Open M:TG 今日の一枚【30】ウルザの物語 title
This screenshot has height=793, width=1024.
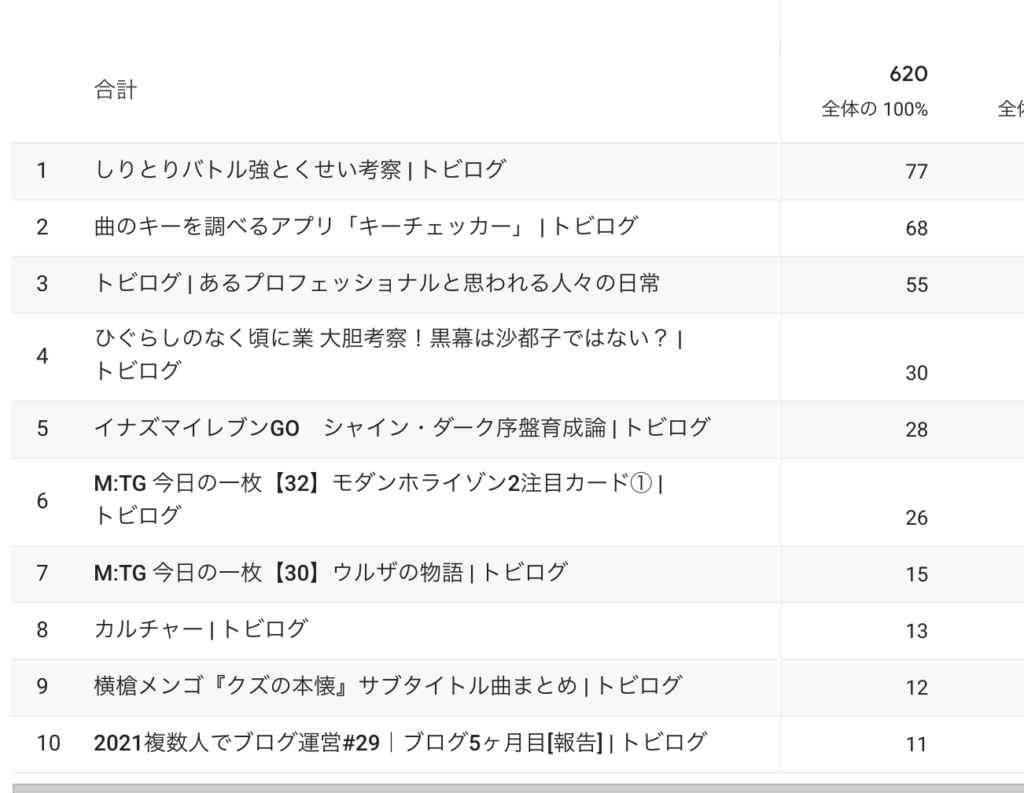[x=330, y=573]
